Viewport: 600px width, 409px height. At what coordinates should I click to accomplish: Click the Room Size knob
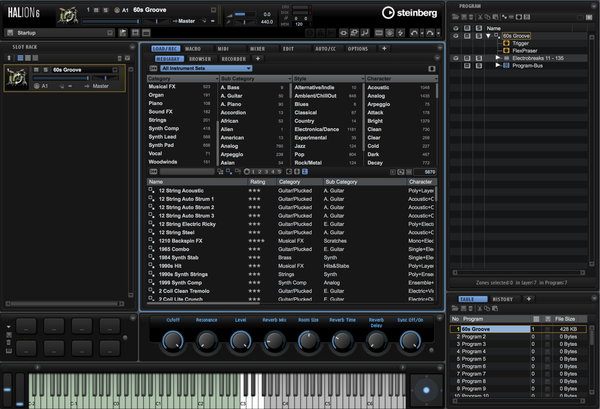coord(308,341)
